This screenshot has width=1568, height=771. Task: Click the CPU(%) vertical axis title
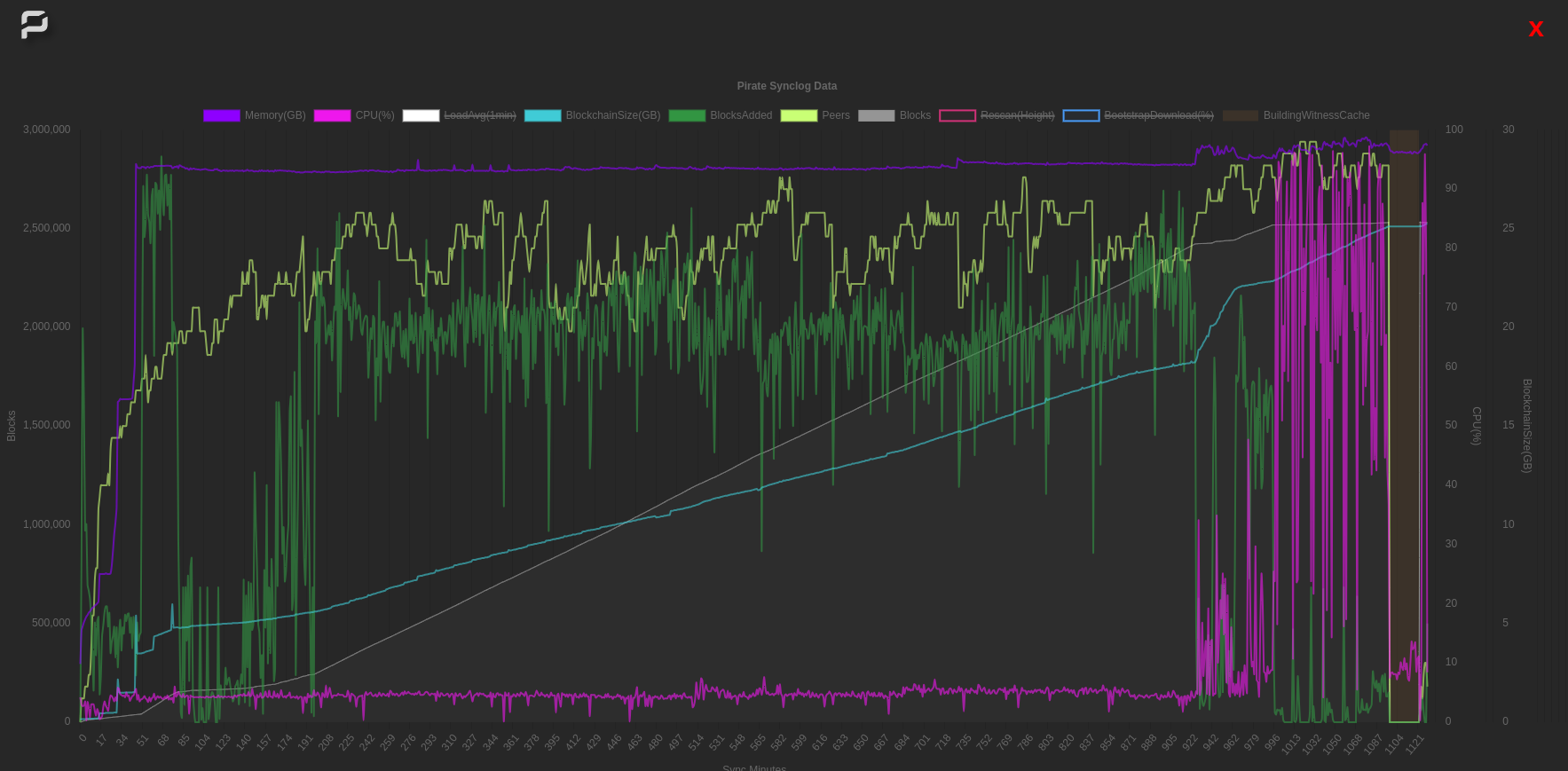pyautogui.click(x=1477, y=426)
